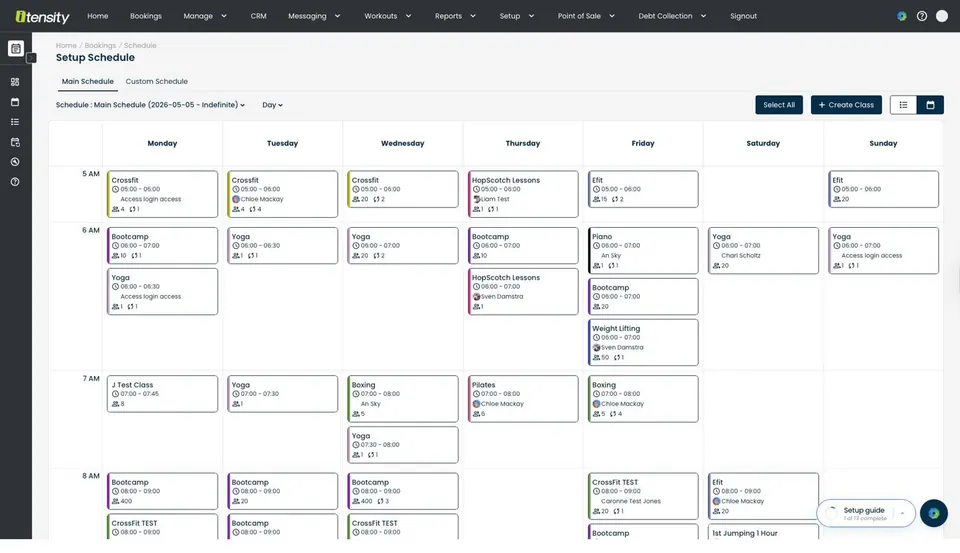This screenshot has width=960, height=553.
Task: Open Friday Piano class card
Action: [643, 250]
